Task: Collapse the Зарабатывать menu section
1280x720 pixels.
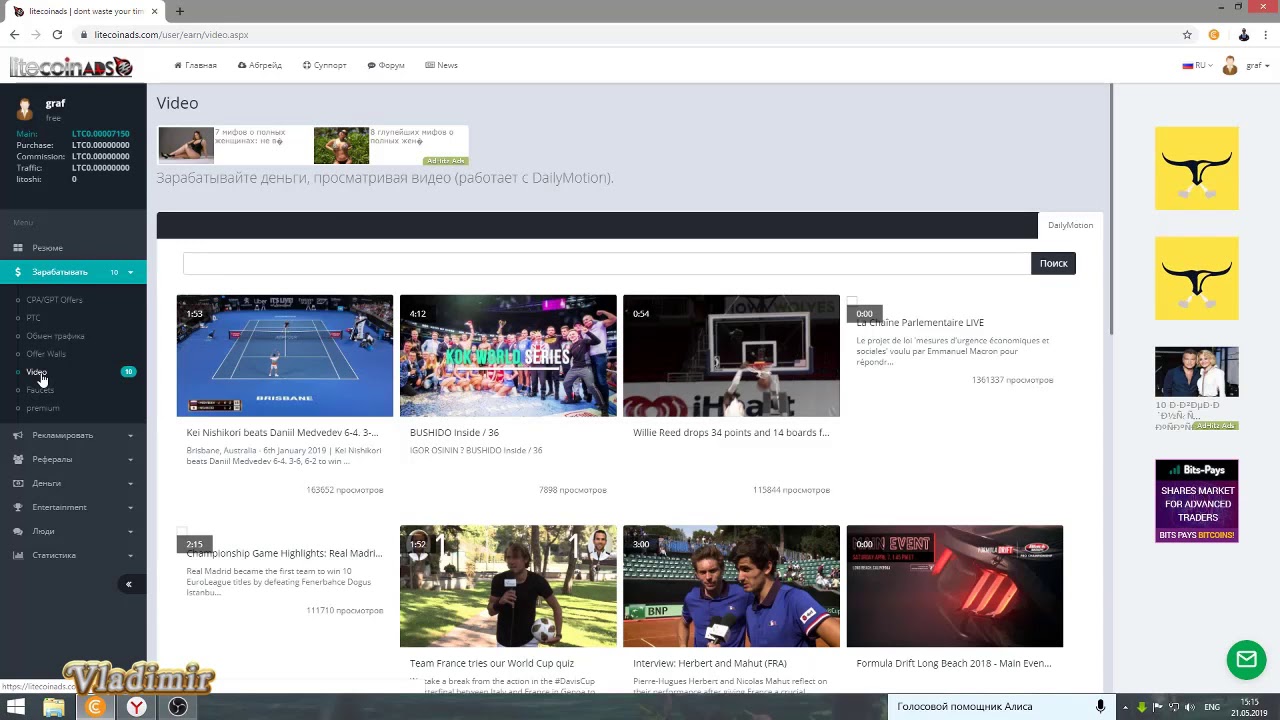Action: click(x=73, y=272)
